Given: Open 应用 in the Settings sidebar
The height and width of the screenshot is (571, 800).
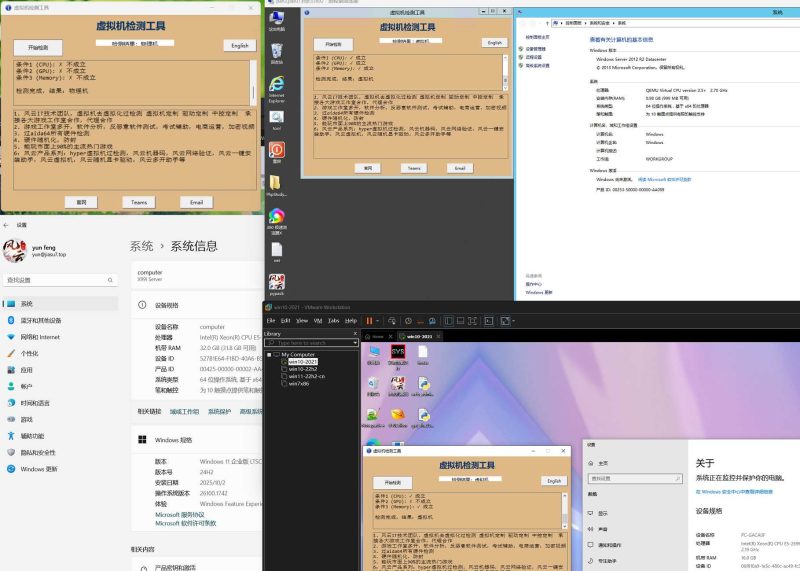Looking at the screenshot, I should [x=60, y=370].
